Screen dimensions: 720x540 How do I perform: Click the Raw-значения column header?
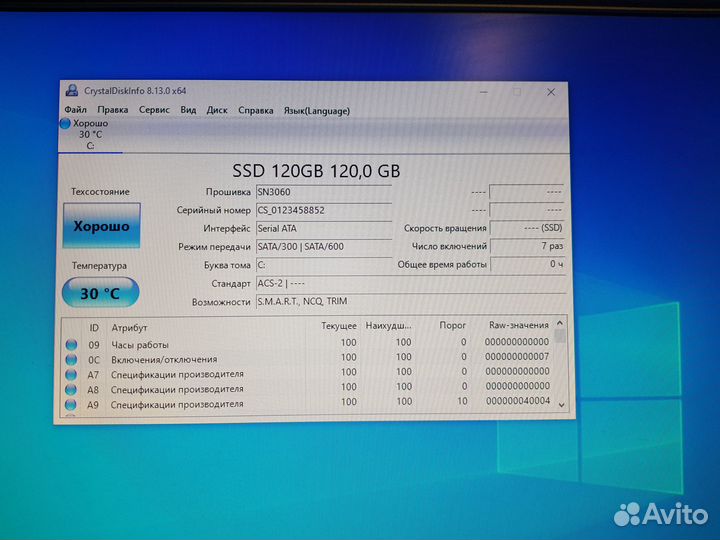click(x=518, y=325)
